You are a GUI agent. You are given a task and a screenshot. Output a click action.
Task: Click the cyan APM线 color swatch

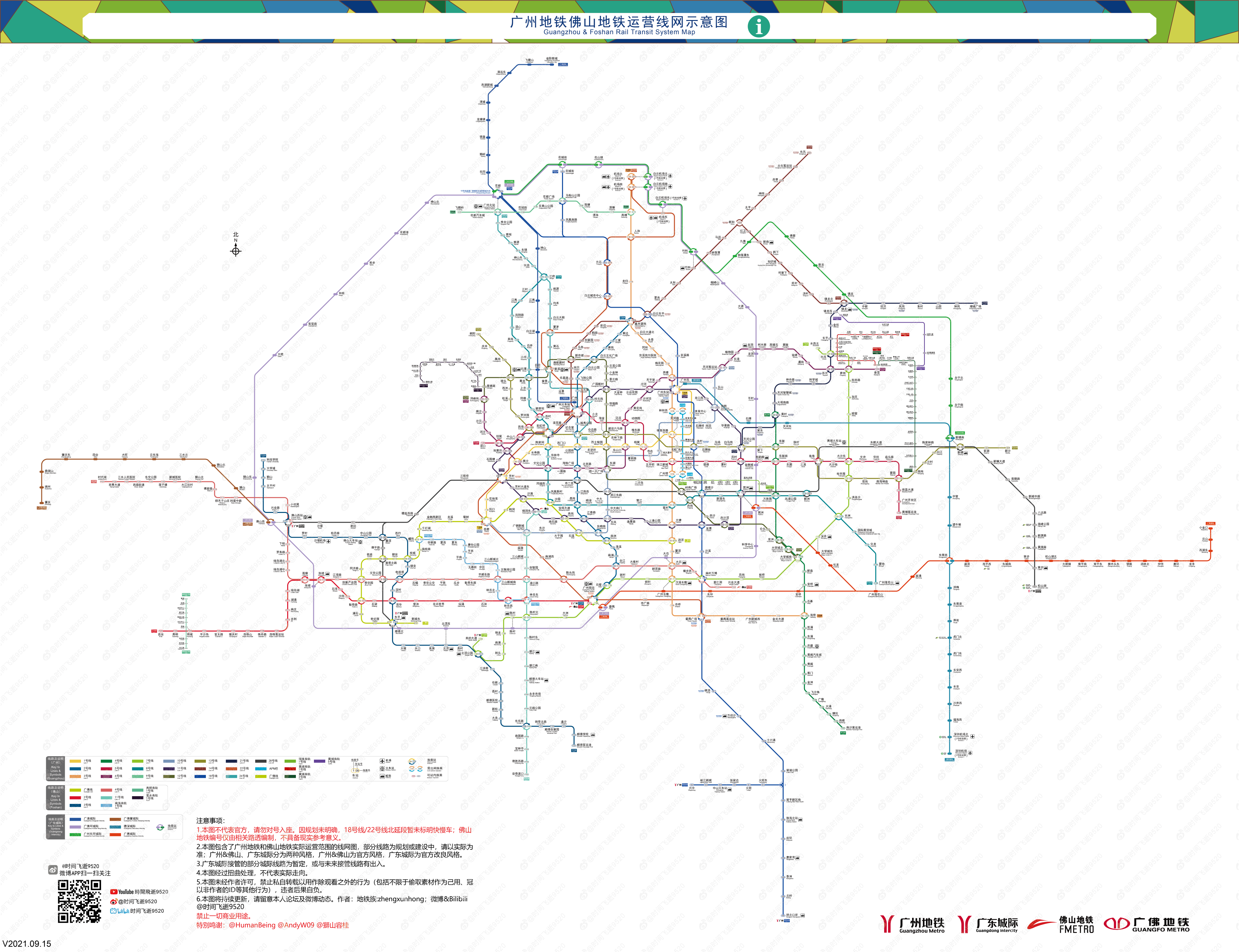(261, 769)
